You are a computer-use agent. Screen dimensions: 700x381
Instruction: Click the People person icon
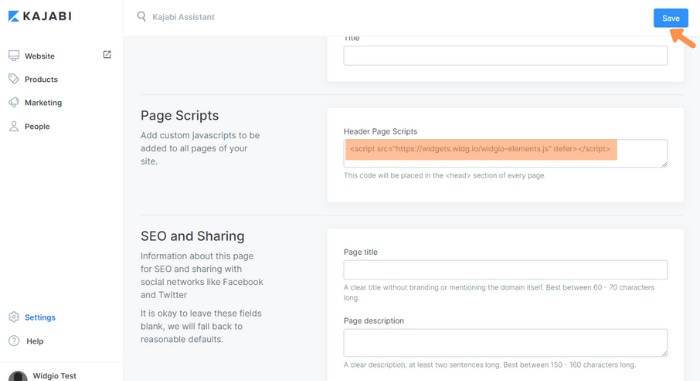[x=14, y=126]
